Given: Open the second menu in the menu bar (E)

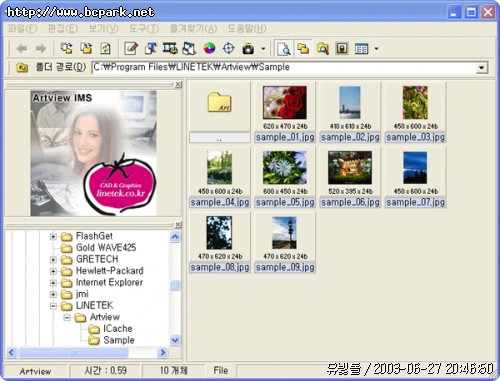Looking at the screenshot, I should point(63,29).
